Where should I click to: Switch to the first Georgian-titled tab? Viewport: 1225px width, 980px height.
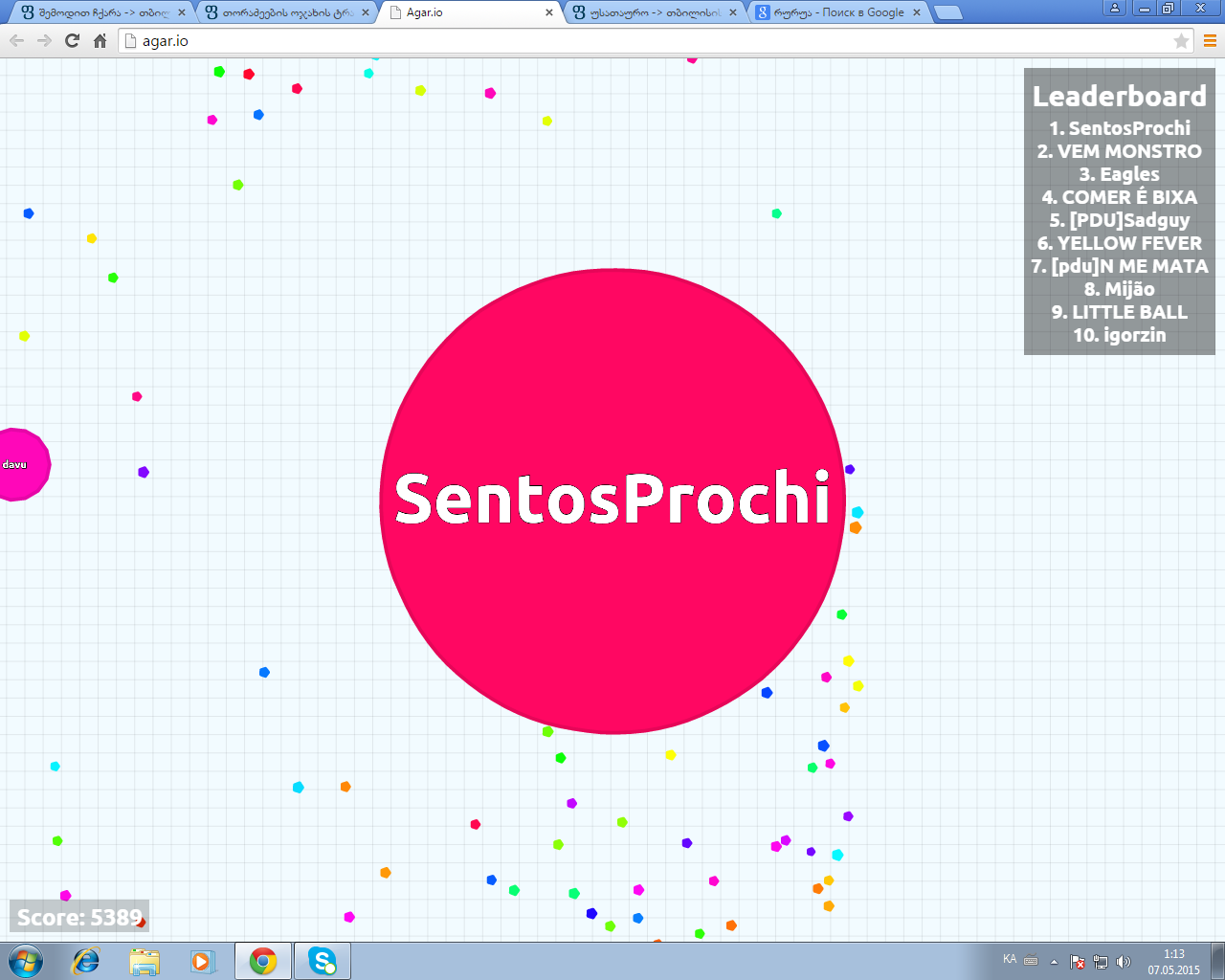[x=101, y=12]
